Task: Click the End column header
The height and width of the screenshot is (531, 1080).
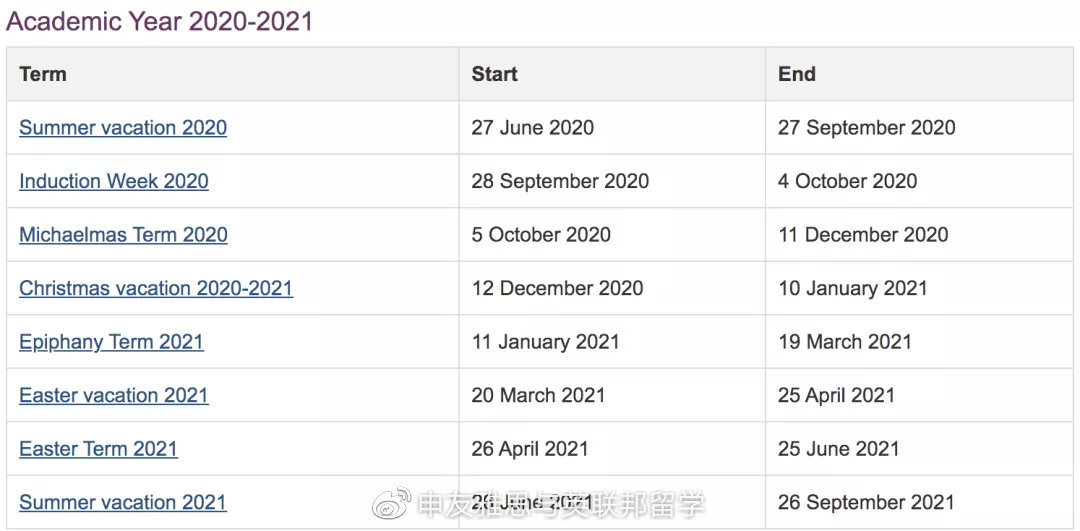Action: [797, 74]
